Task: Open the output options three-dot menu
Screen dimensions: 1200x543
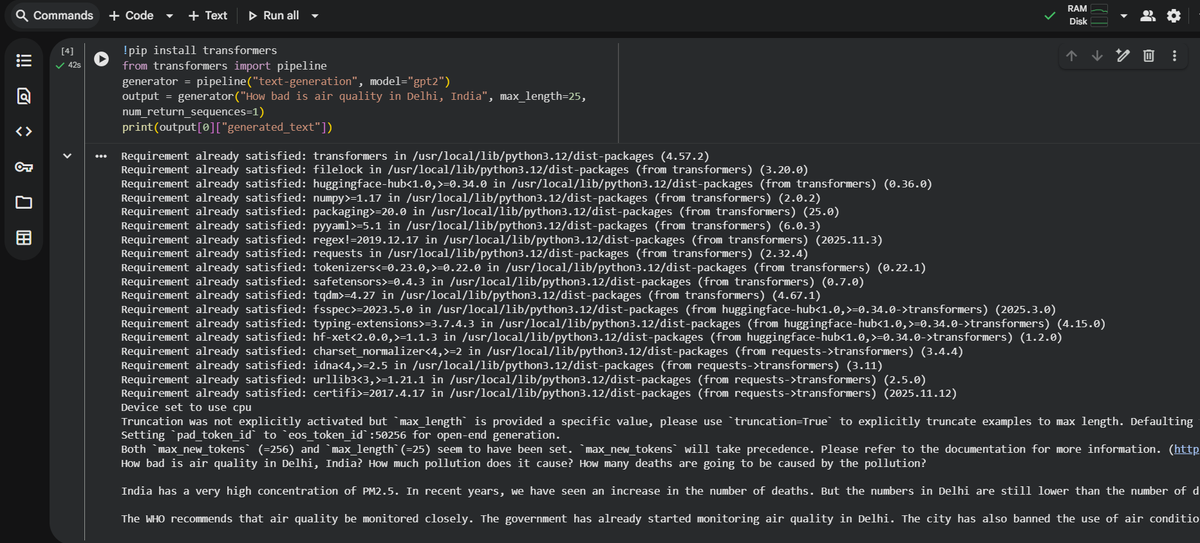Action: 101,157
